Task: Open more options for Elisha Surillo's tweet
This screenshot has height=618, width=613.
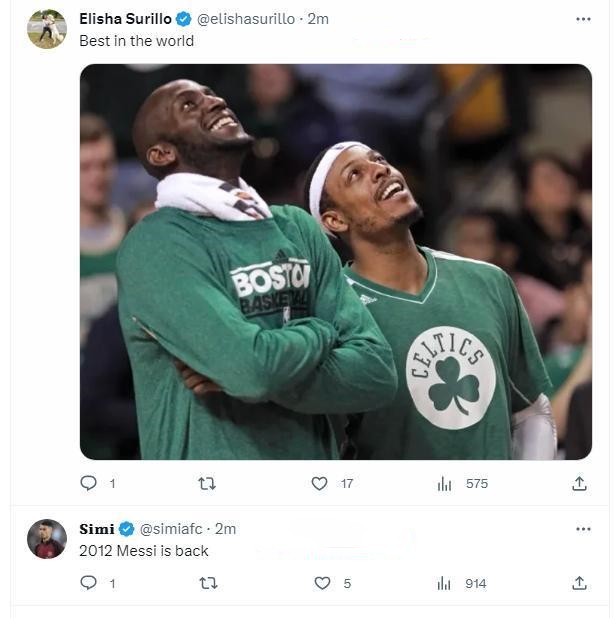Action: click(583, 19)
